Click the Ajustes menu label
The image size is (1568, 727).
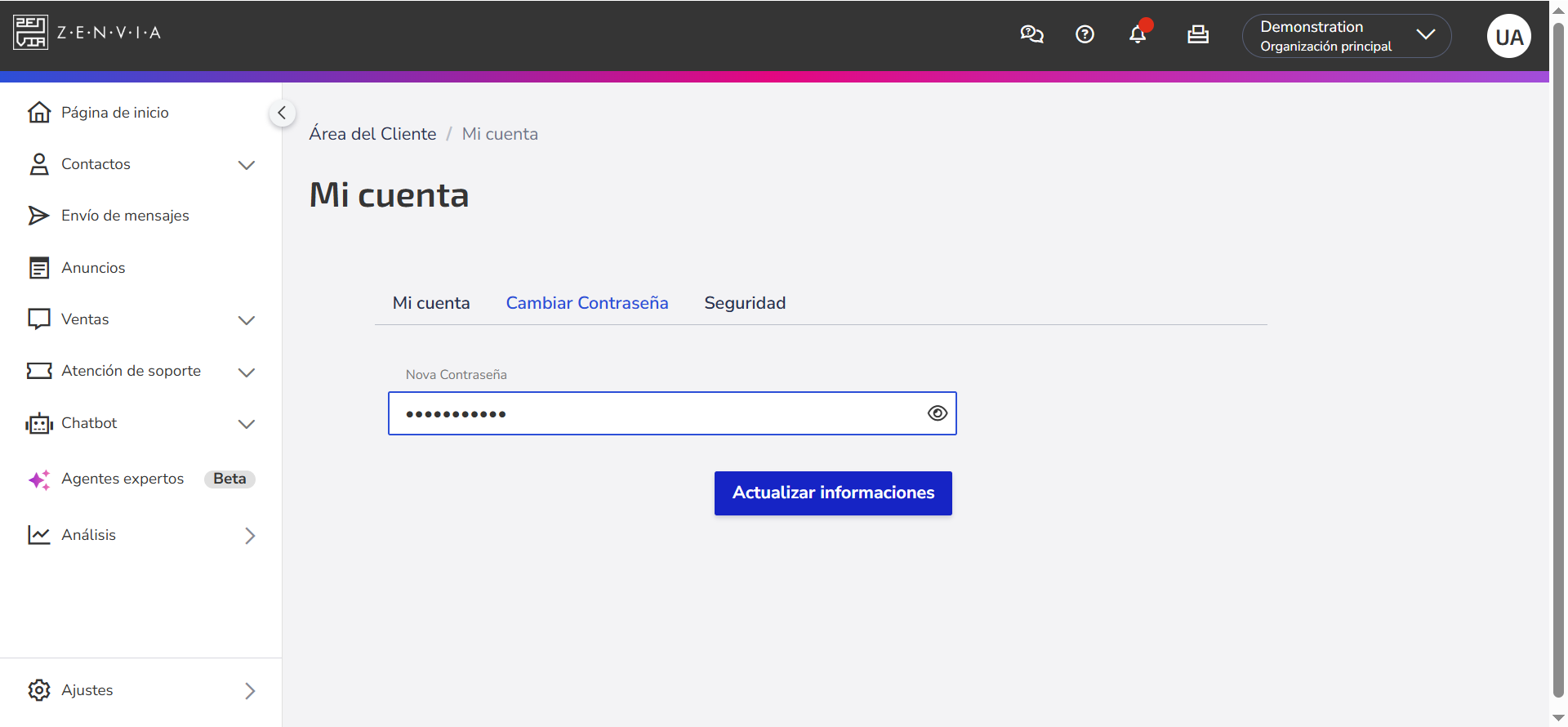(x=87, y=690)
